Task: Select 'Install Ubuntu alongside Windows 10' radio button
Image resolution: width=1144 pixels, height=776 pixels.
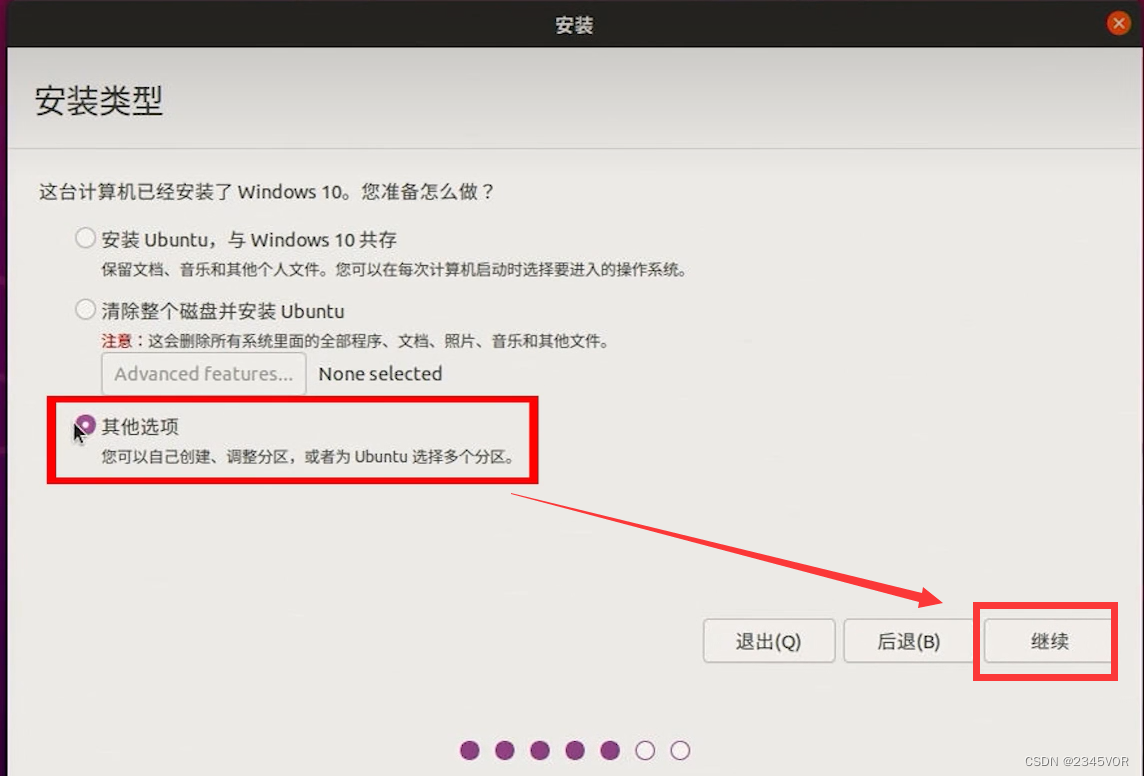Action: [85, 238]
